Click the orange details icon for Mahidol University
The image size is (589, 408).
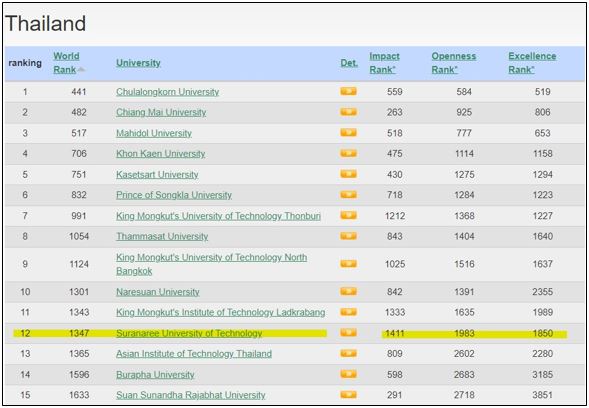click(x=348, y=133)
